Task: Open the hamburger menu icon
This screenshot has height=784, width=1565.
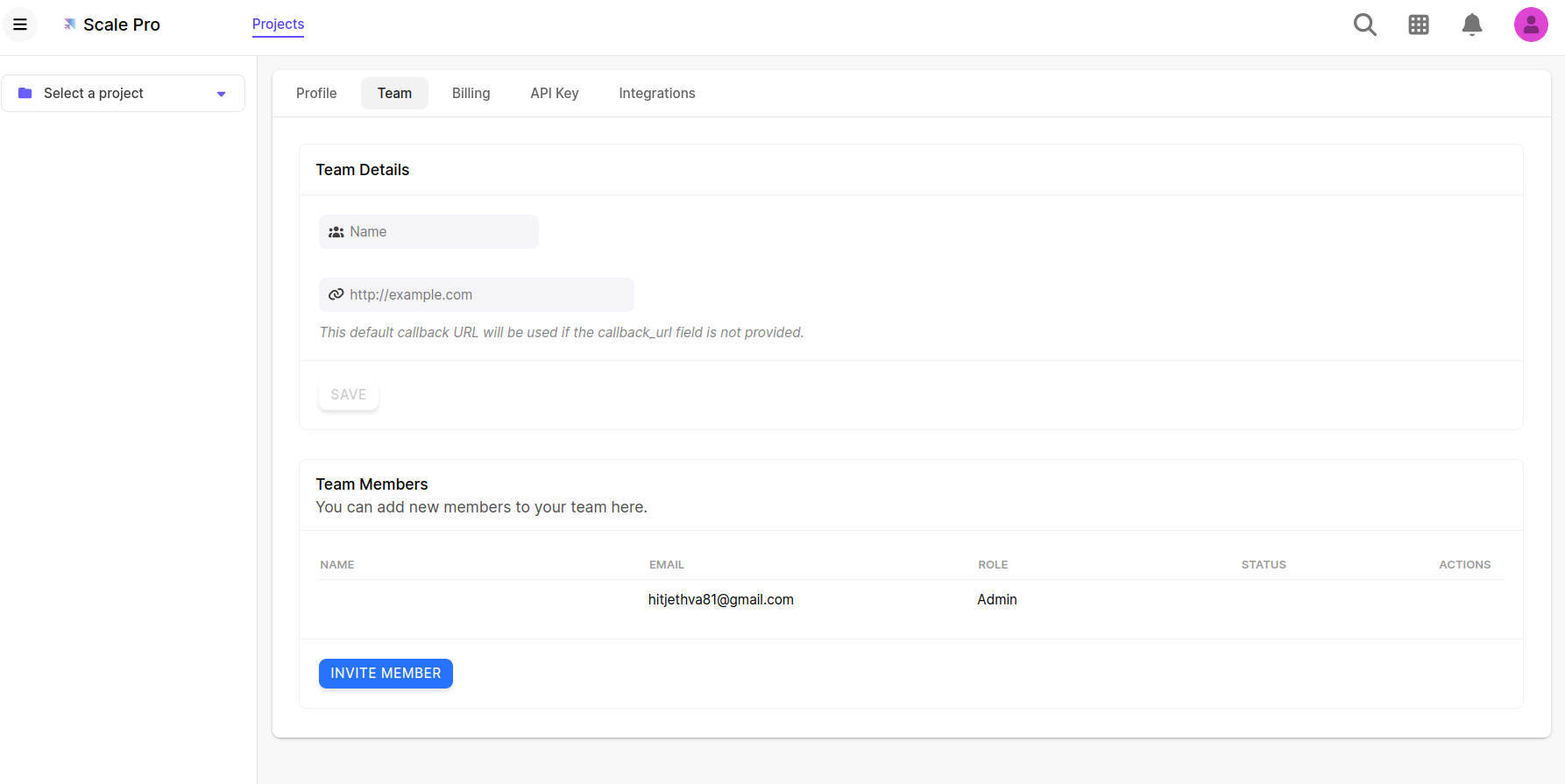Action: 20,25
